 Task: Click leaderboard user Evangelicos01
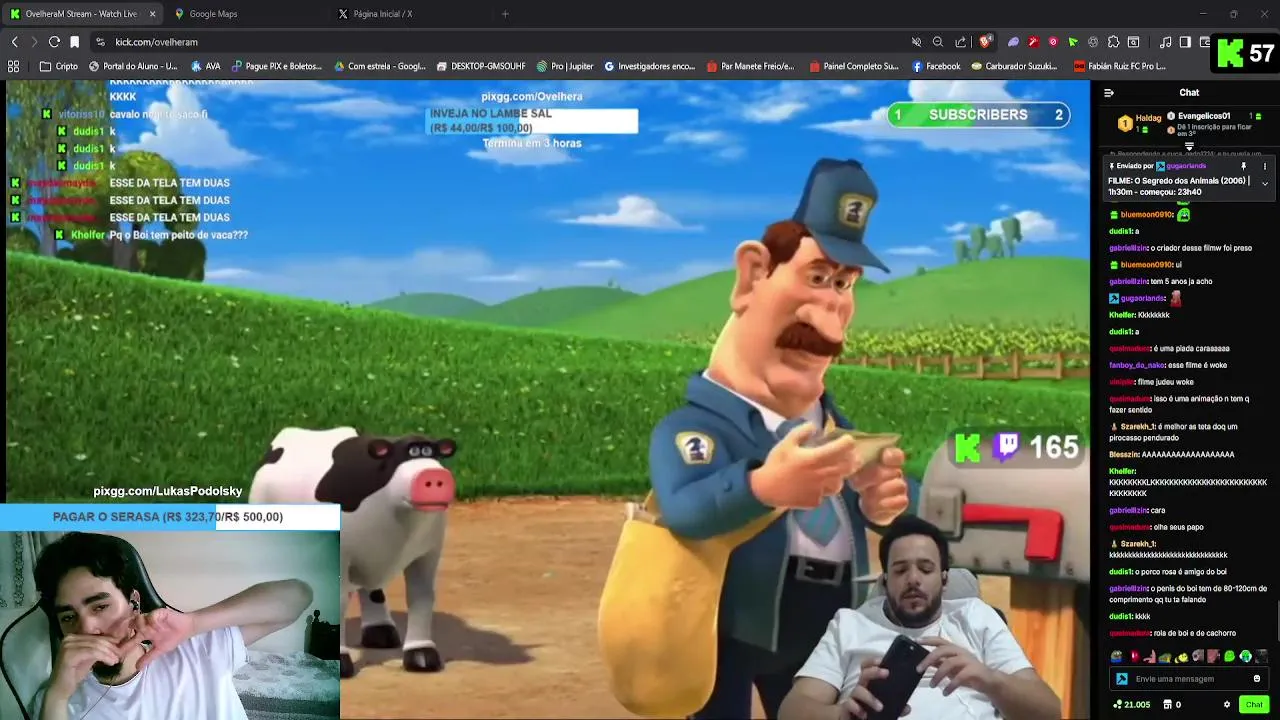point(1204,116)
